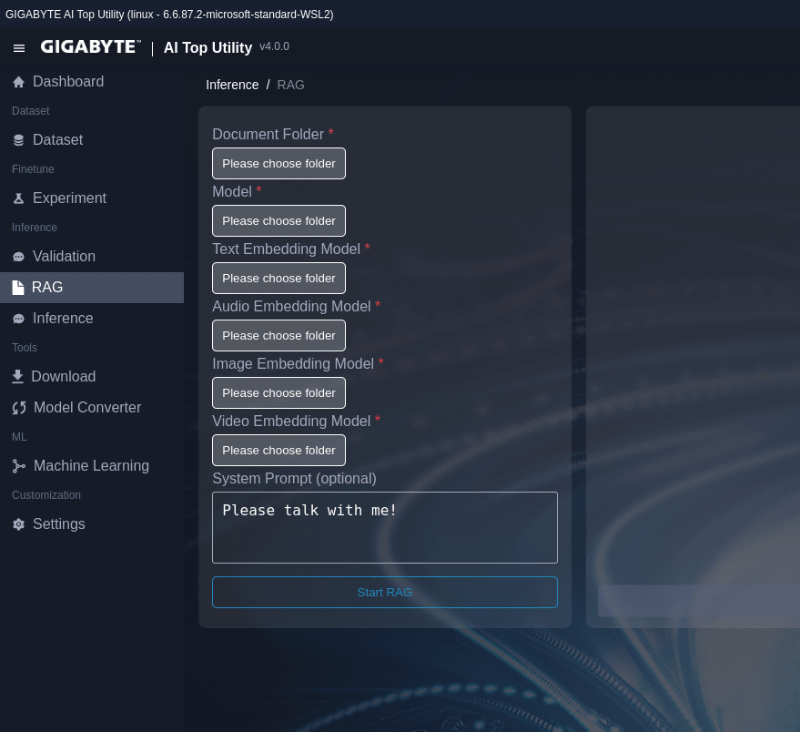
Task: Click the ML section header
Action: click(x=19, y=437)
